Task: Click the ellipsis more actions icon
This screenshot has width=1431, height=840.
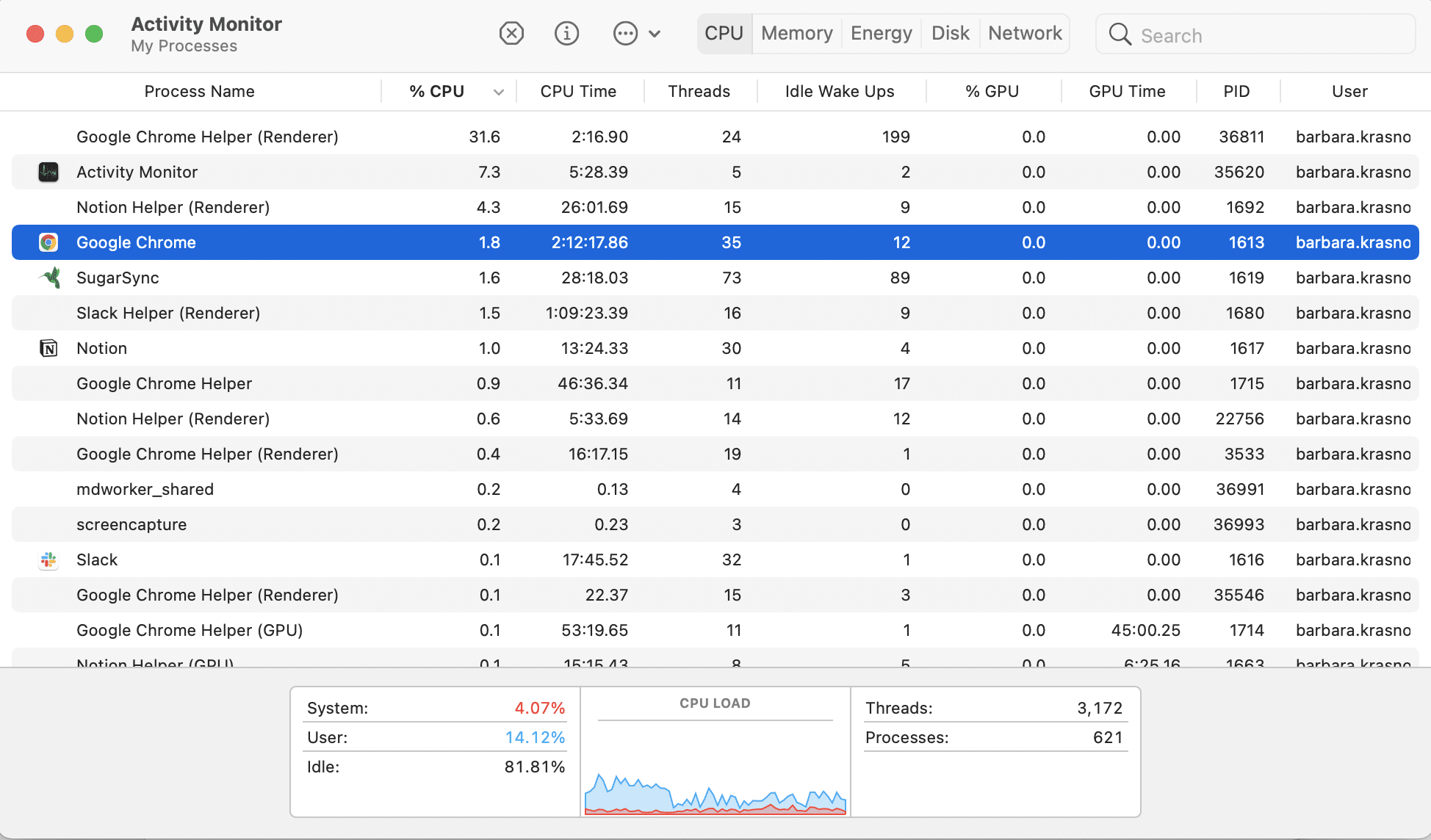Action: point(625,34)
